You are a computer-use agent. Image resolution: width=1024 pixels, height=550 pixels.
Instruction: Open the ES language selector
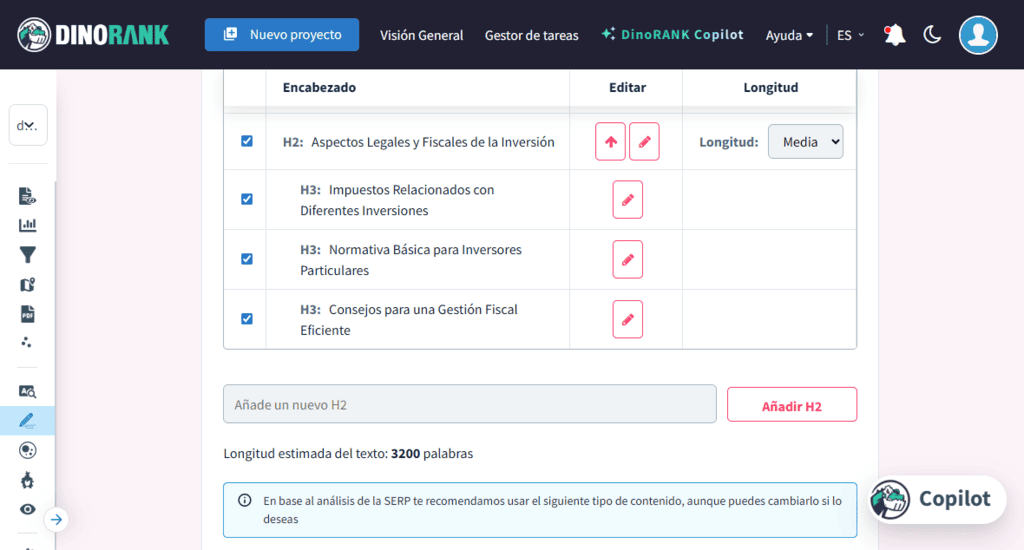[850, 35]
